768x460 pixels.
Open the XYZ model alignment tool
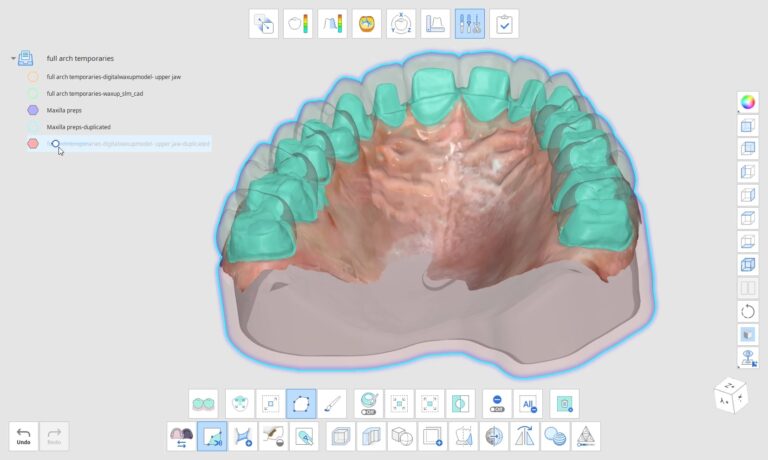tap(401, 24)
